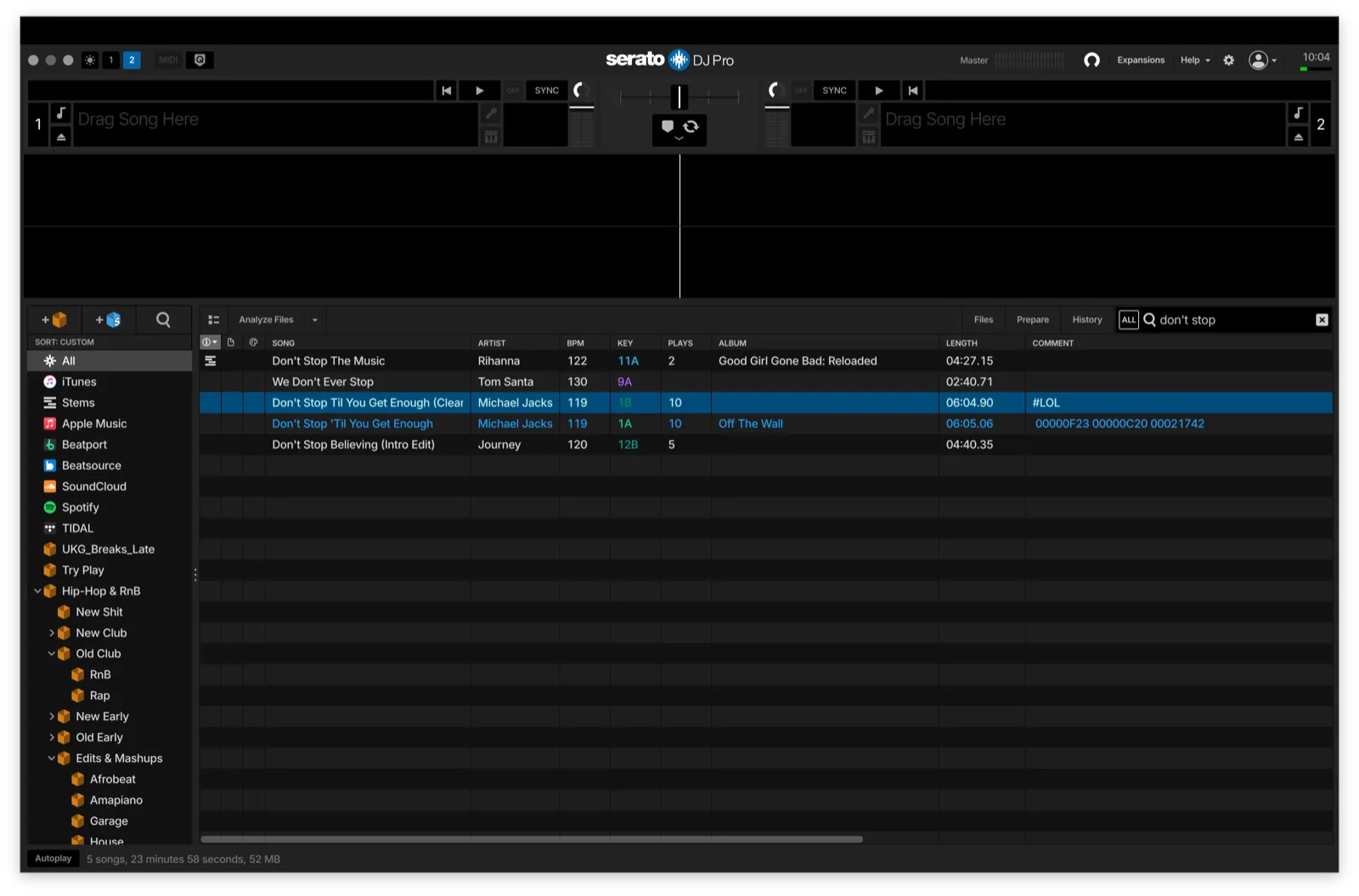
Task: Add a new smart crate
Action: click(x=108, y=320)
